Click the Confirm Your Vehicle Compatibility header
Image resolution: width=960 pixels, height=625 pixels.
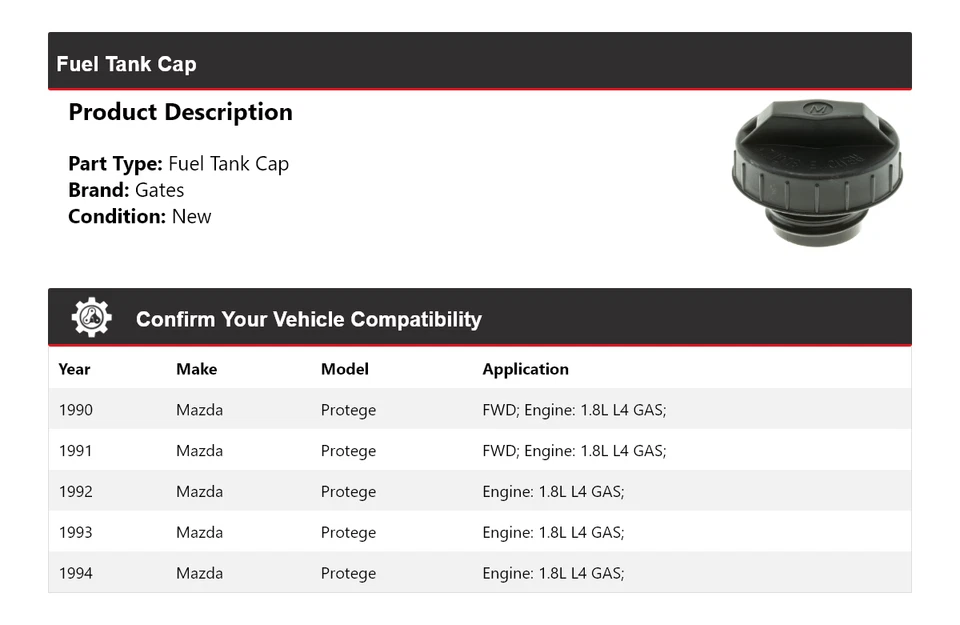[x=308, y=319]
